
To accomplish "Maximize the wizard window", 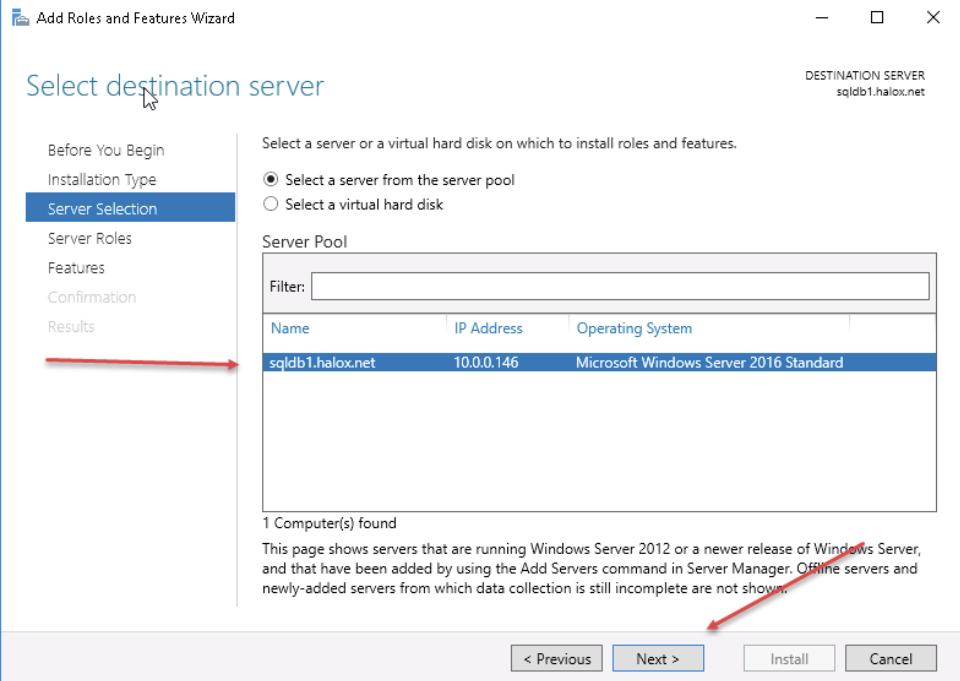I will click(877, 18).
